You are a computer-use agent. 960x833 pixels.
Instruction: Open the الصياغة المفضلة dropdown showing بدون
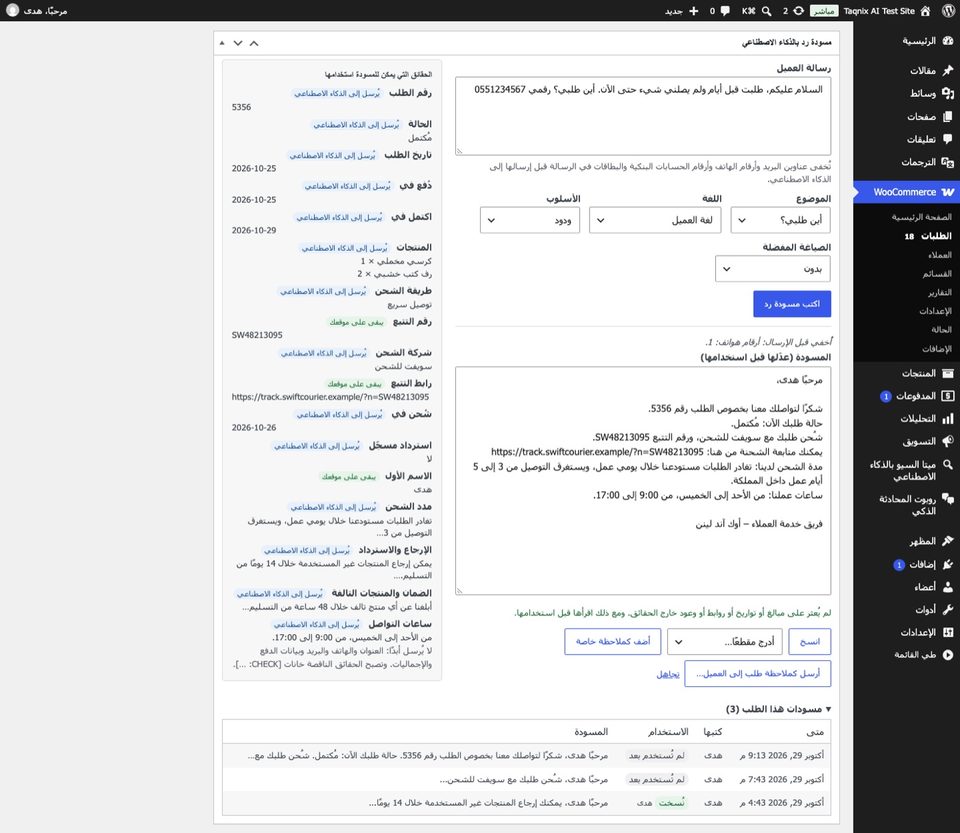click(x=773, y=269)
